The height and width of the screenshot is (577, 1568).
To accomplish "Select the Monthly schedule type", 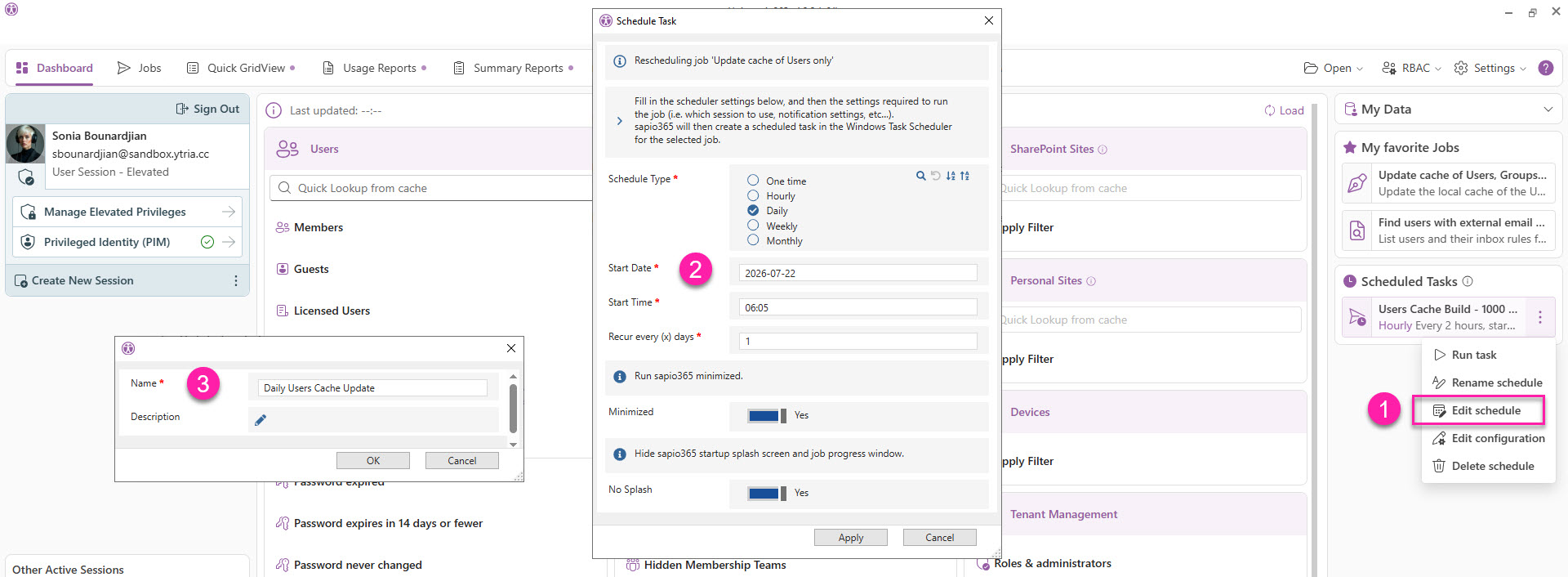I will pyautogui.click(x=753, y=240).
